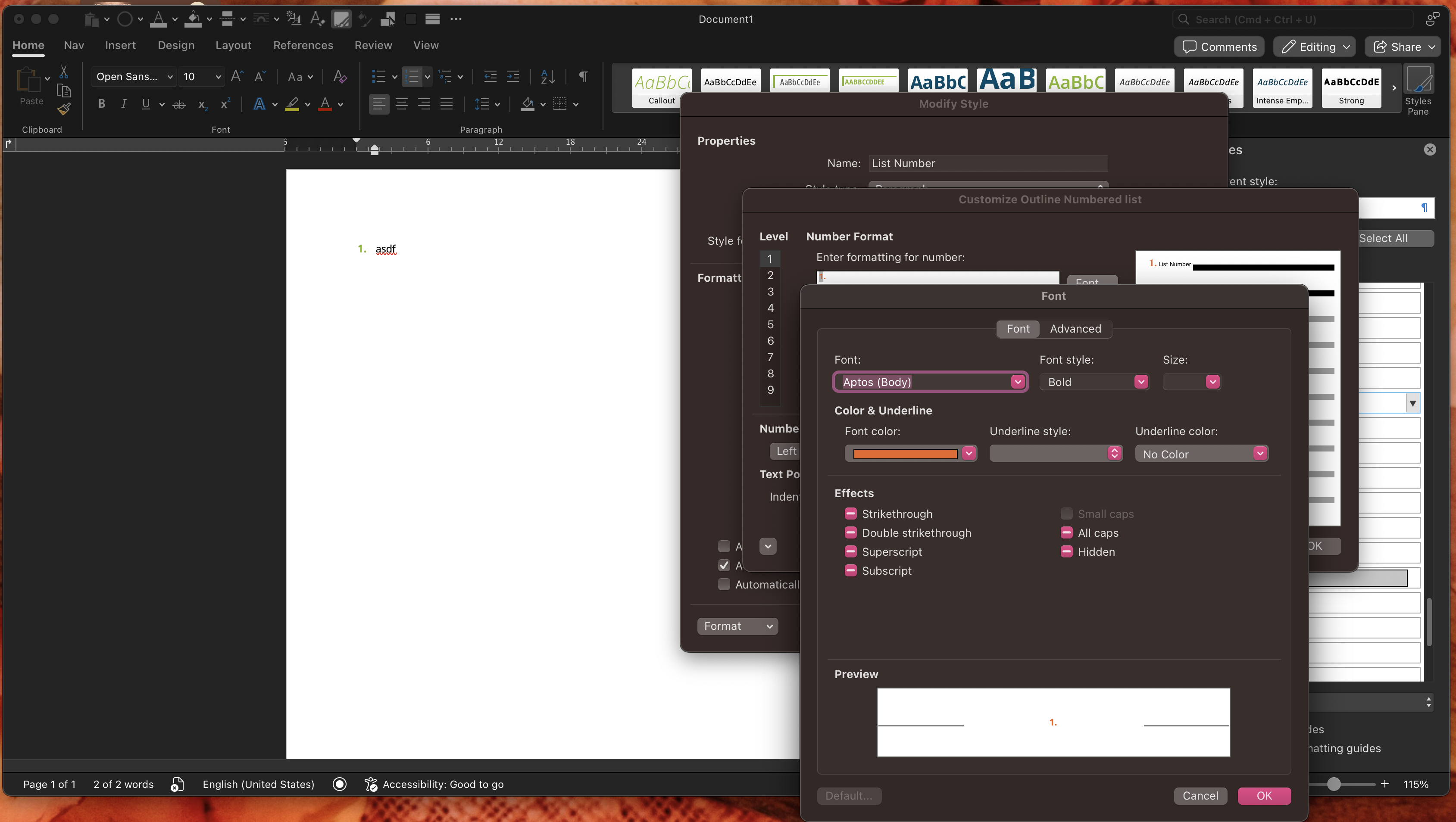Open the Design ribbon tab
This screenshot has height=822, width=1456.
pyautogui.click(x=176, y=45)
